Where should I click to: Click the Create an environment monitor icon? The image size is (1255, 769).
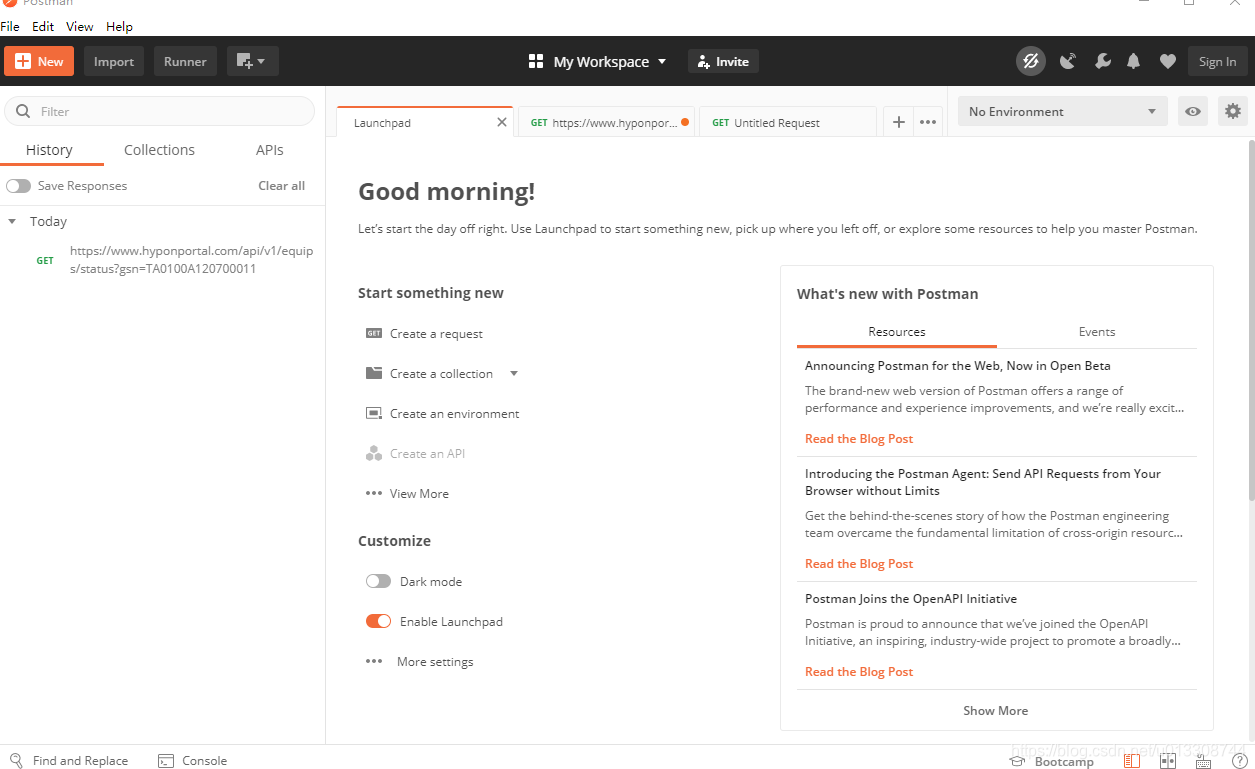point(374,414)
